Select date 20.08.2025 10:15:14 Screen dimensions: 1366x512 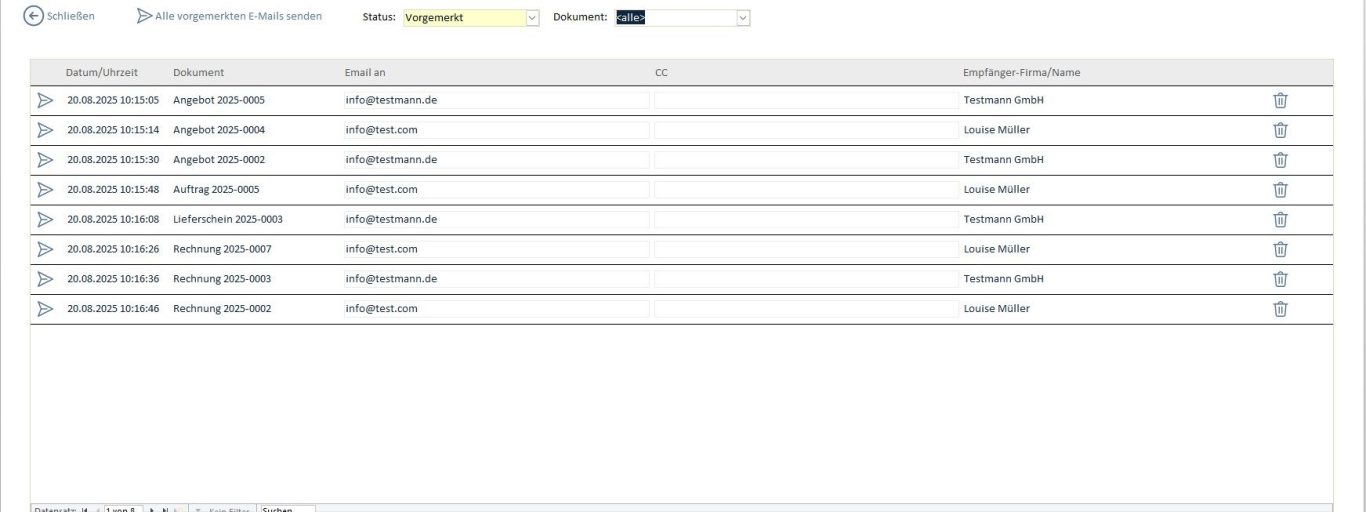(x=113, y=130)
